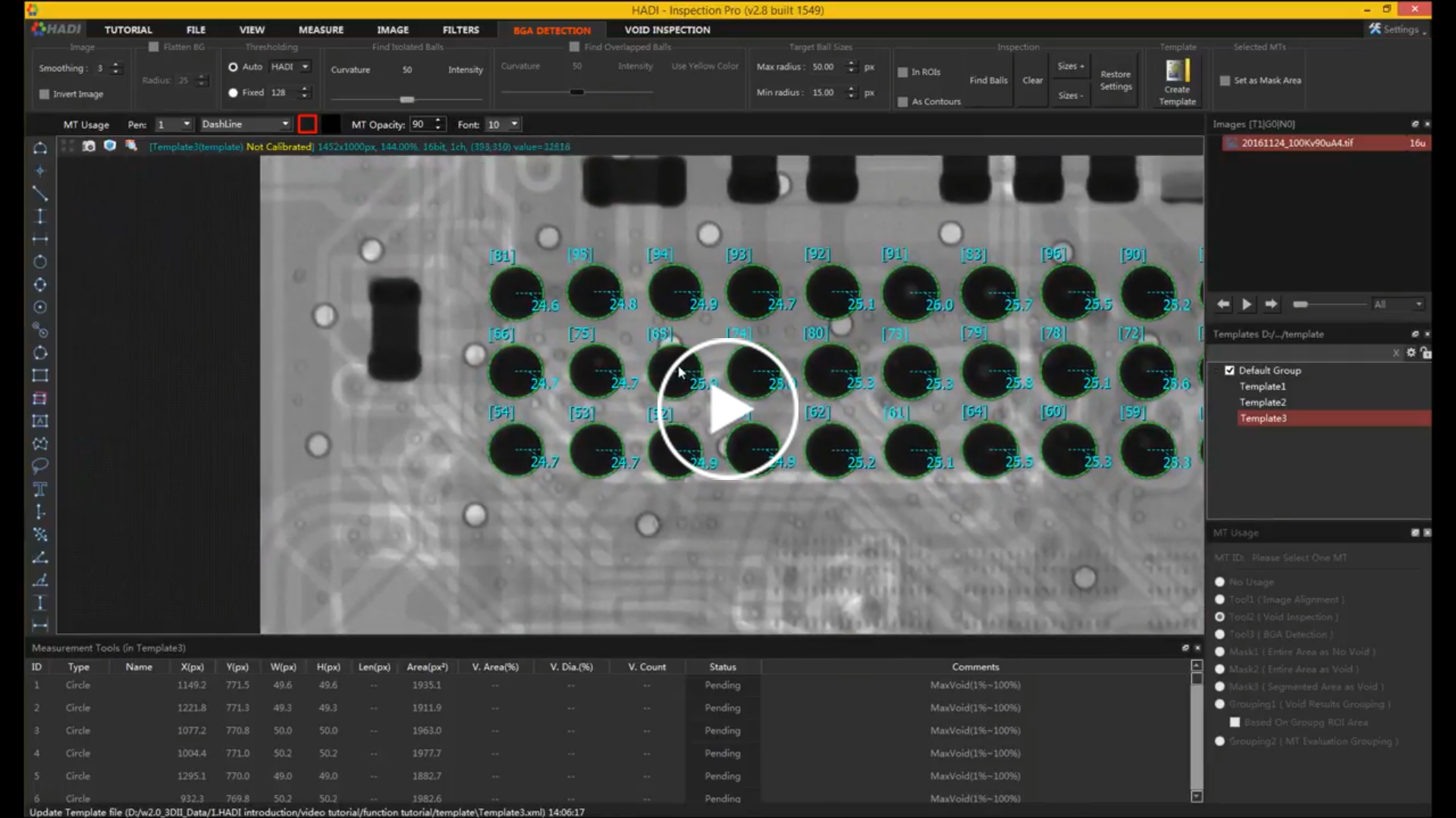Select the perpendicular line tool

pos(40,512)
